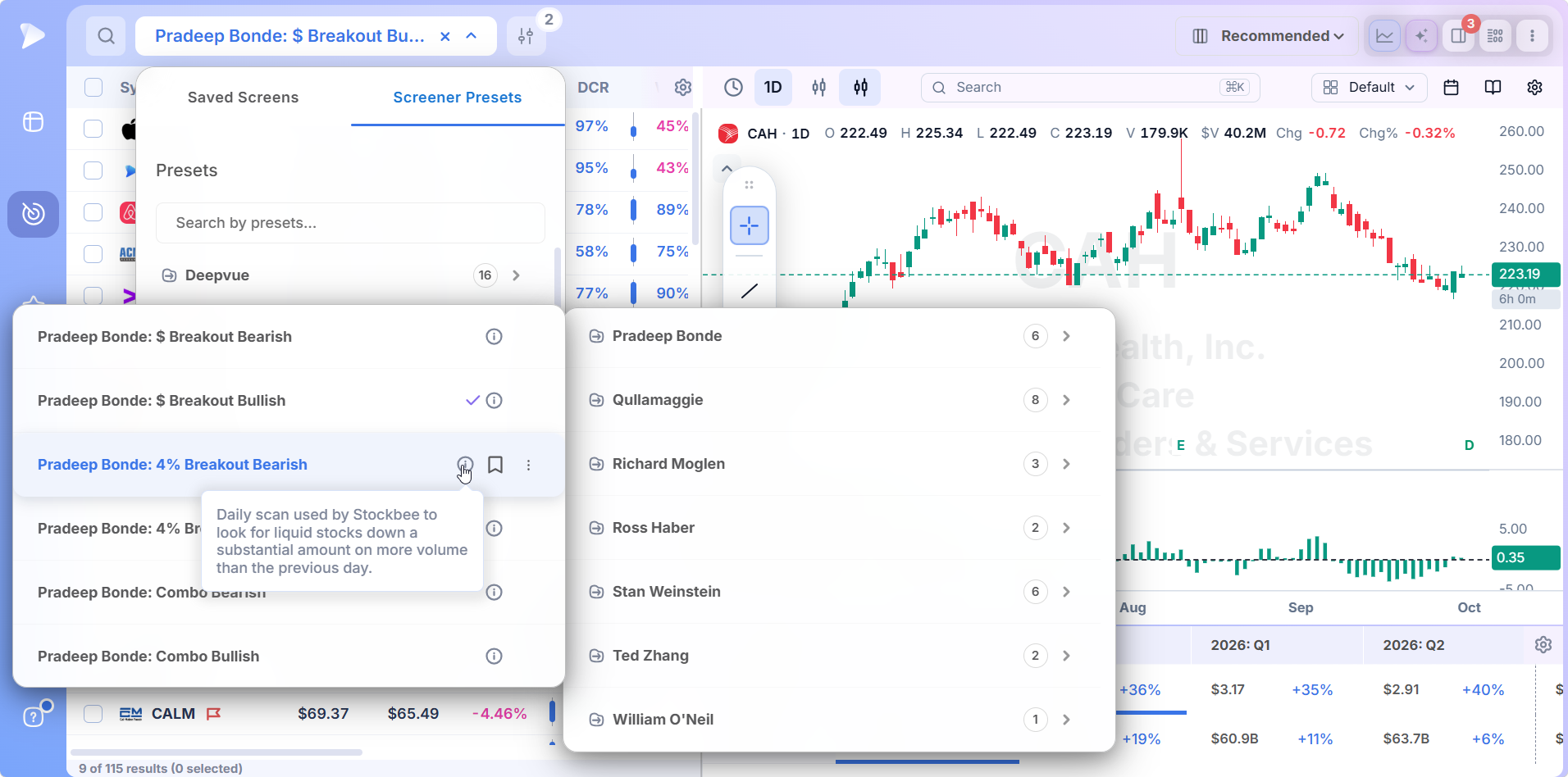The height and width of the screenshot is (777, 1568).
Task: Check the ACI row checkbox
Action: (x=93, y=254)
